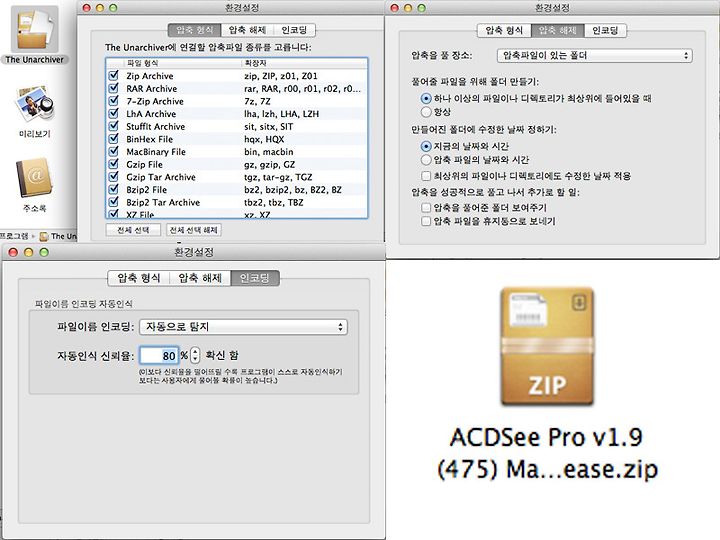Switch to '압축 해제' tab in top-left window
720x540 pixels.
pos(247,30)
